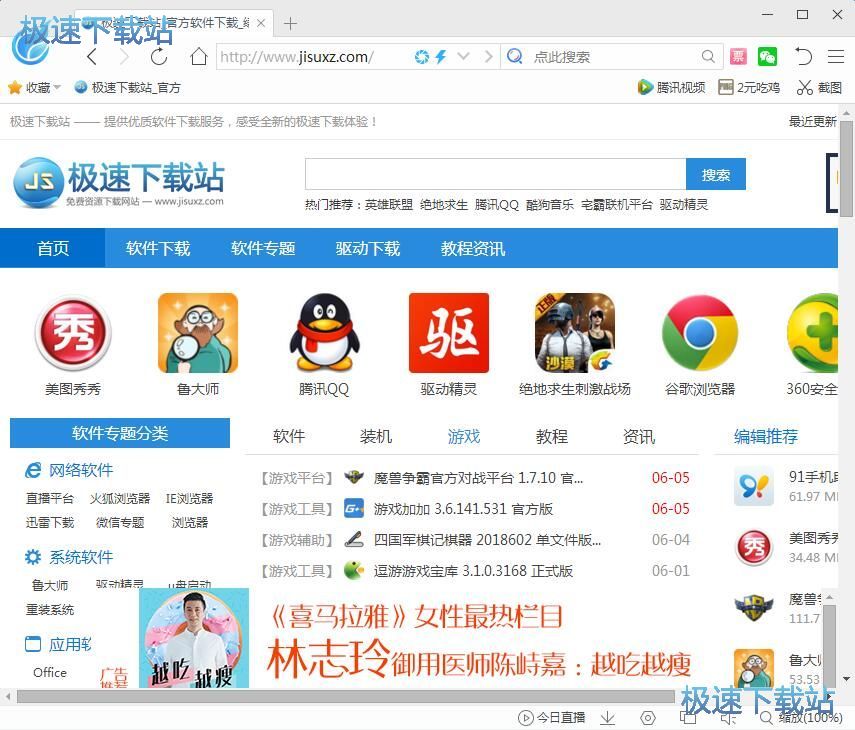Open the WeChat extension icon
This screenshot has height=730, width=855.
[767, 56]
